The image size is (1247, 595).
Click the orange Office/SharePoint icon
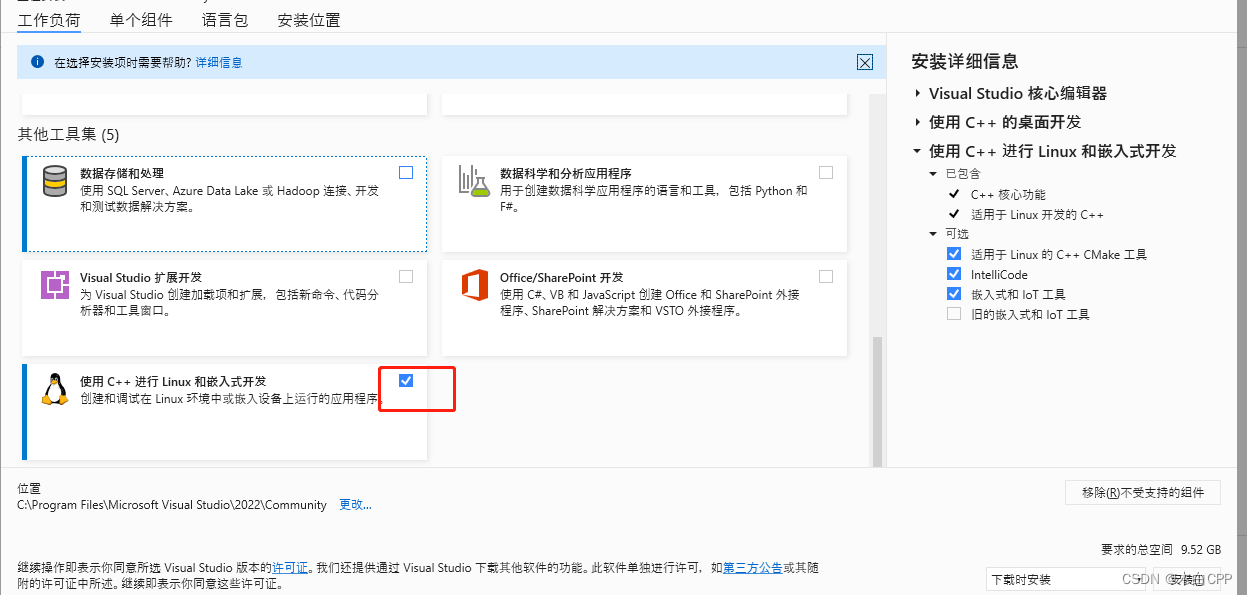pyautogui.click(x=474, y=285)
